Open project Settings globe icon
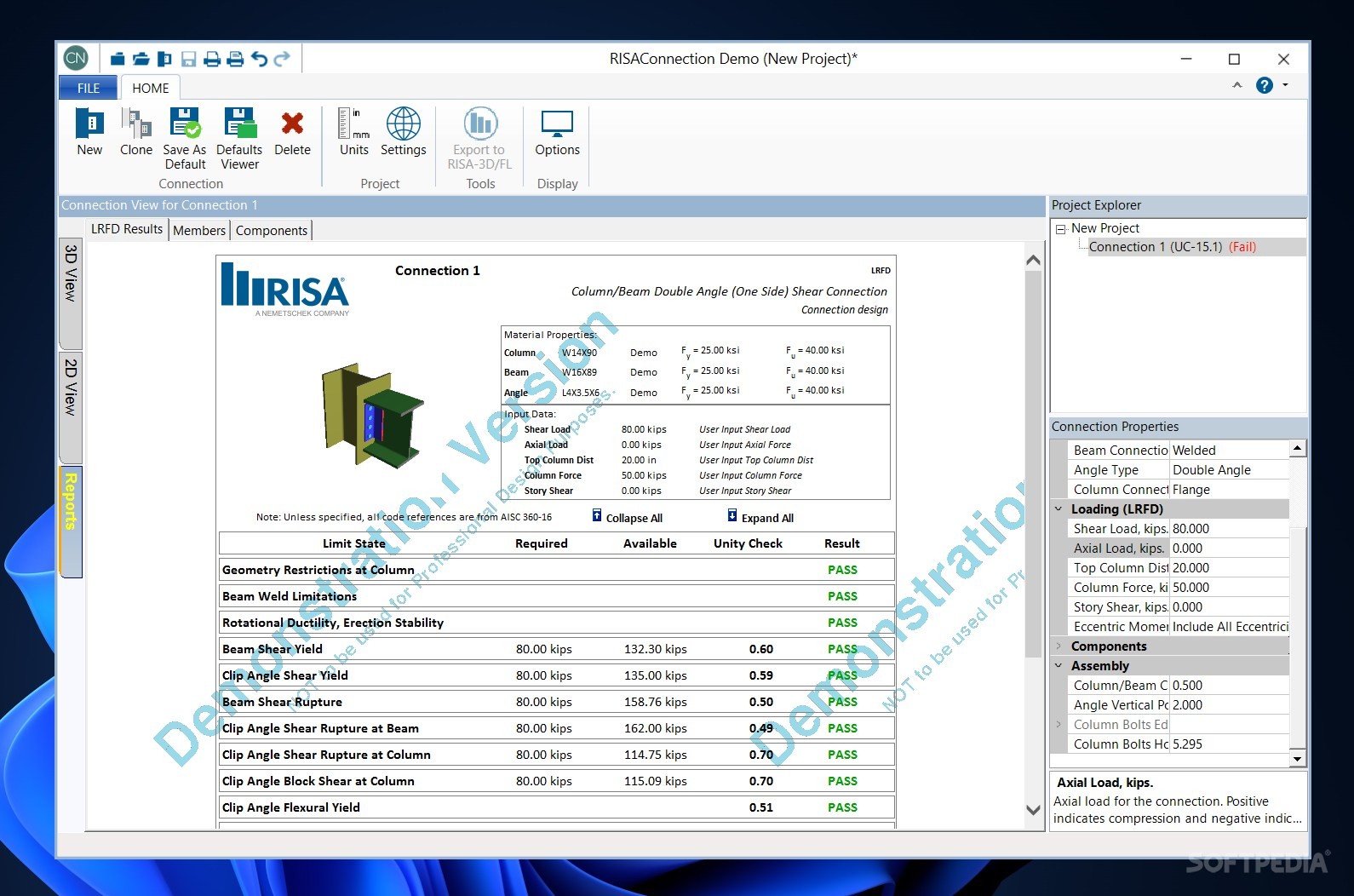 click(403, 133)
